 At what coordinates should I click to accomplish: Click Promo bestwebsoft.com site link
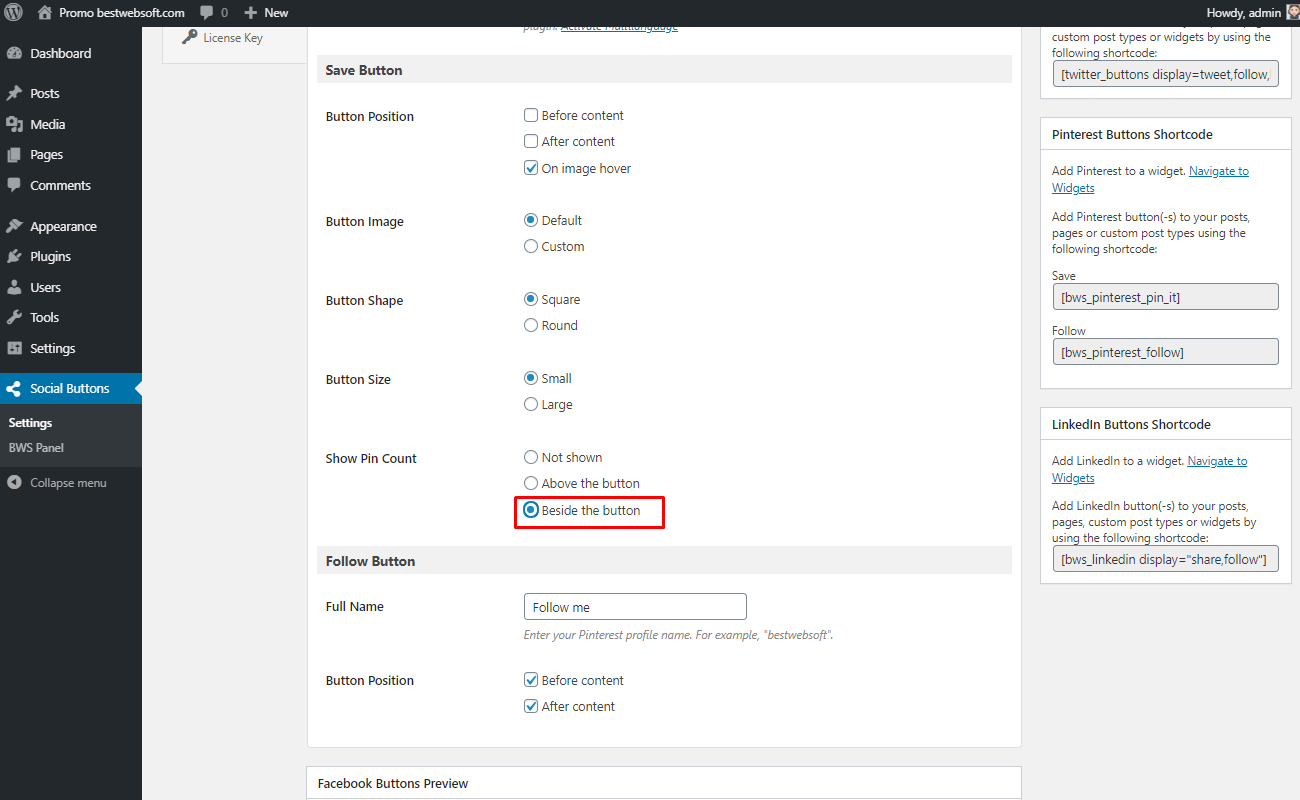(x=122, y=13)
